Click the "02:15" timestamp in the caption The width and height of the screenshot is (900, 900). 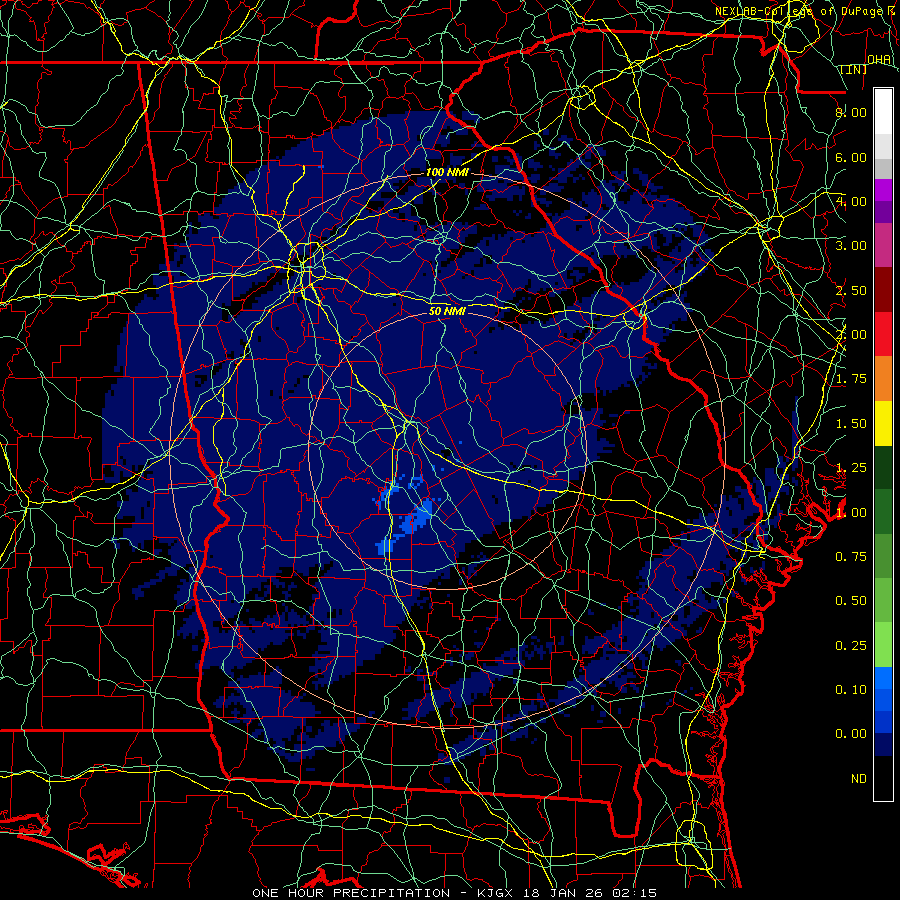pyautogui.click(x=633, y=893)
